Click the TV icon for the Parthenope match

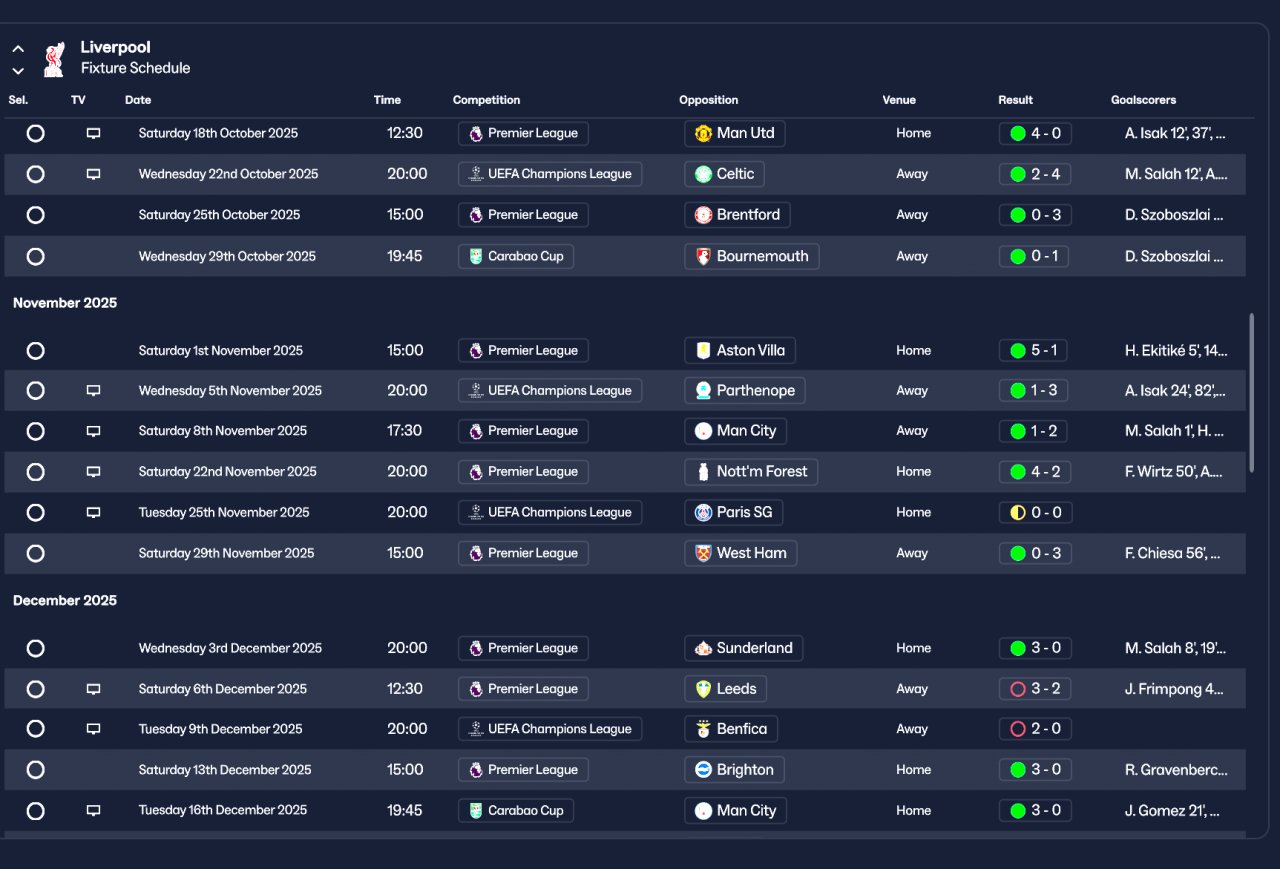point(93,391)
